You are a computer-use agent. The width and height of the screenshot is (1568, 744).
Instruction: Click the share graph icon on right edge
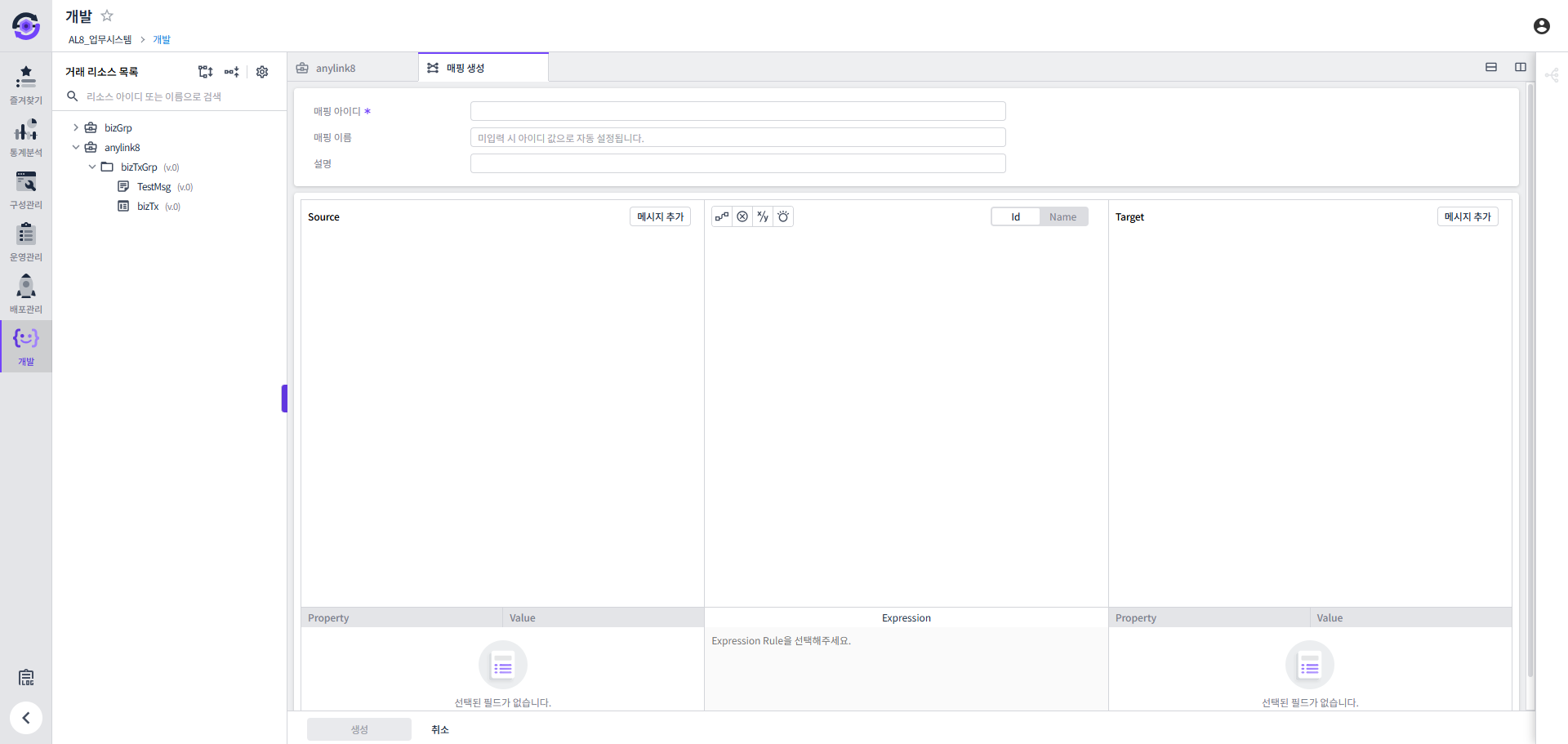(1552, 75)
